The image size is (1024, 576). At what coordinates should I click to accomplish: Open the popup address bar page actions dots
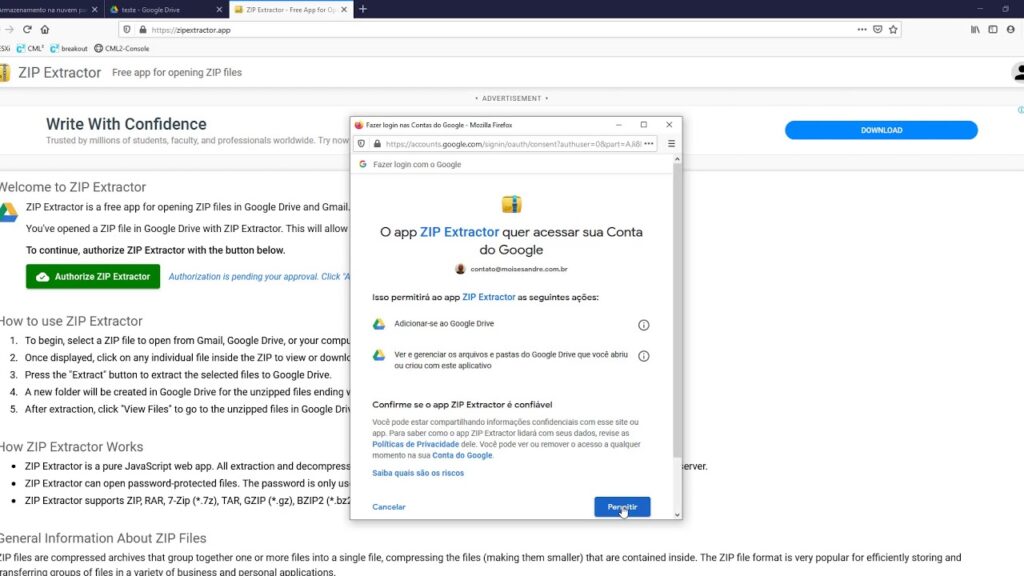[x=648, y=144]
